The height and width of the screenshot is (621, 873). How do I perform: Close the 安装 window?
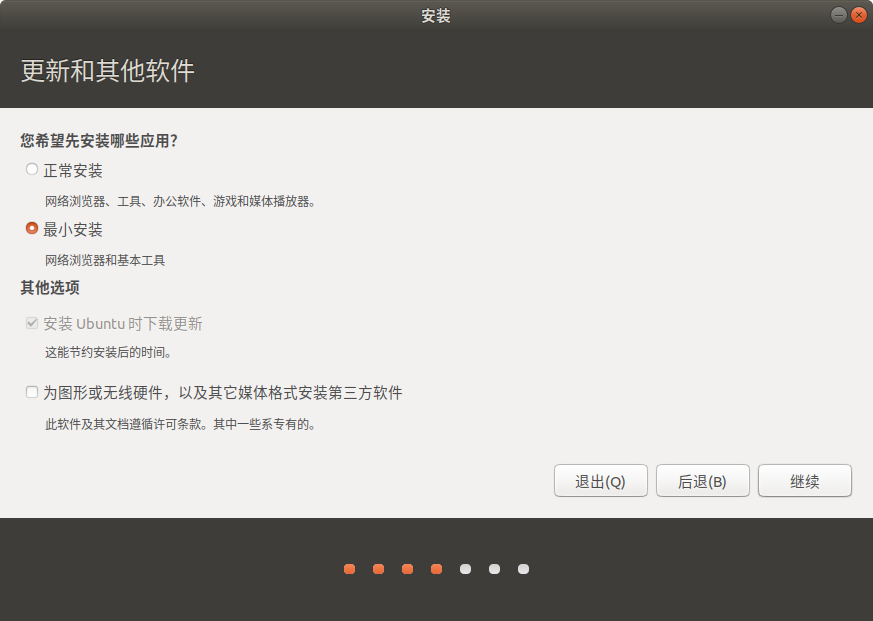click(x=859, y=15)
